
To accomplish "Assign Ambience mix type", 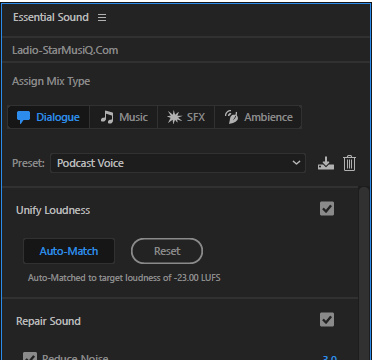I will coord(258,117).
